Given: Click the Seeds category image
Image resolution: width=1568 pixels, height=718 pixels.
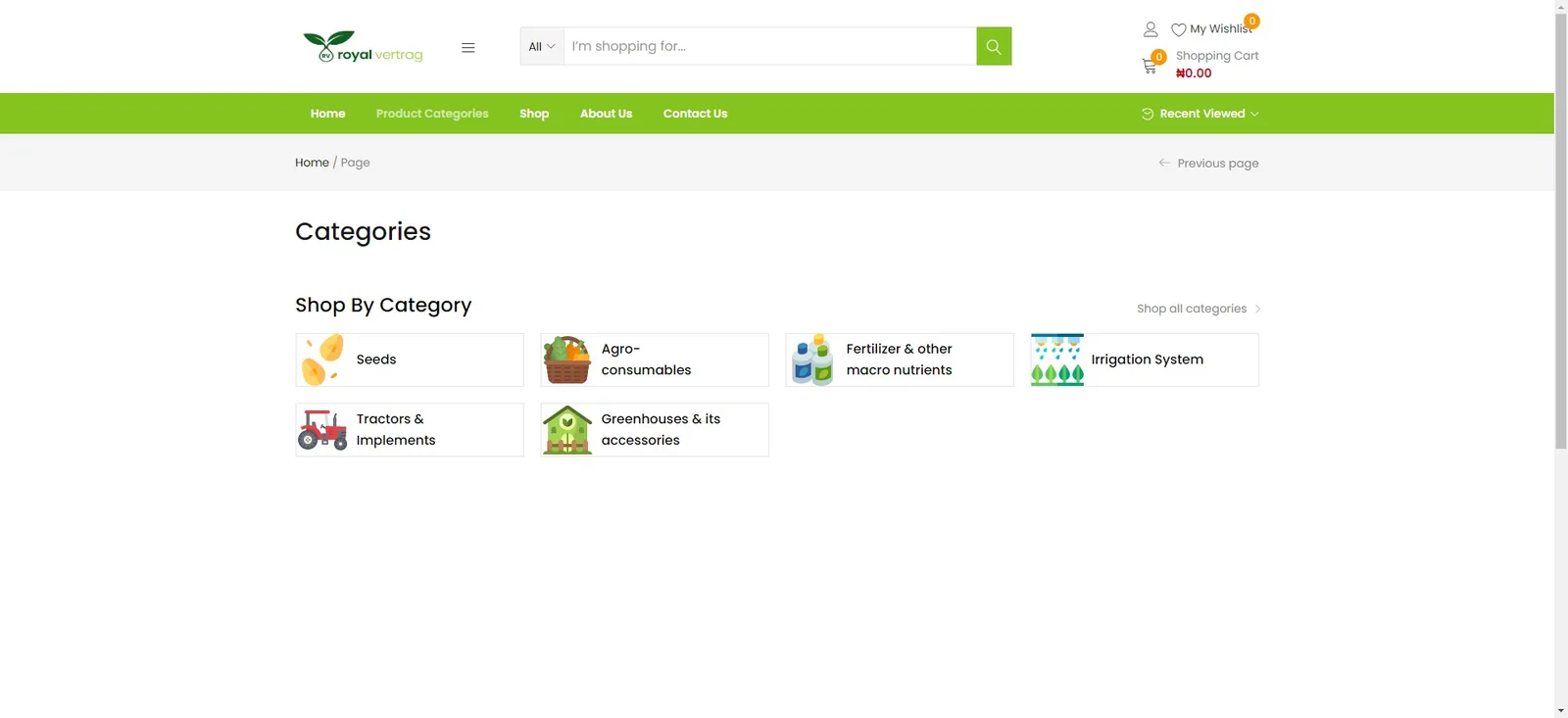Looking at the screenshot, I should tap(322, 359).
